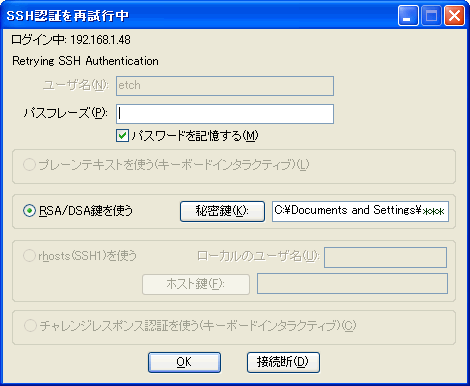This screenshot has width=470, height=386.
Task: Select the rhosts(SSH1)を使う radio option
Action: tap(29, 256)
